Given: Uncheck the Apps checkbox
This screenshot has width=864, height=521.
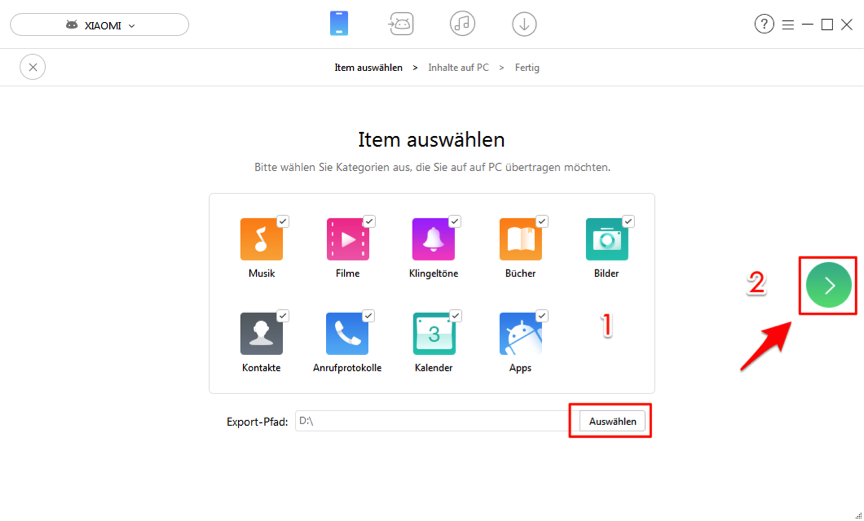Looking at the screenshot, I should pos(542,316).
